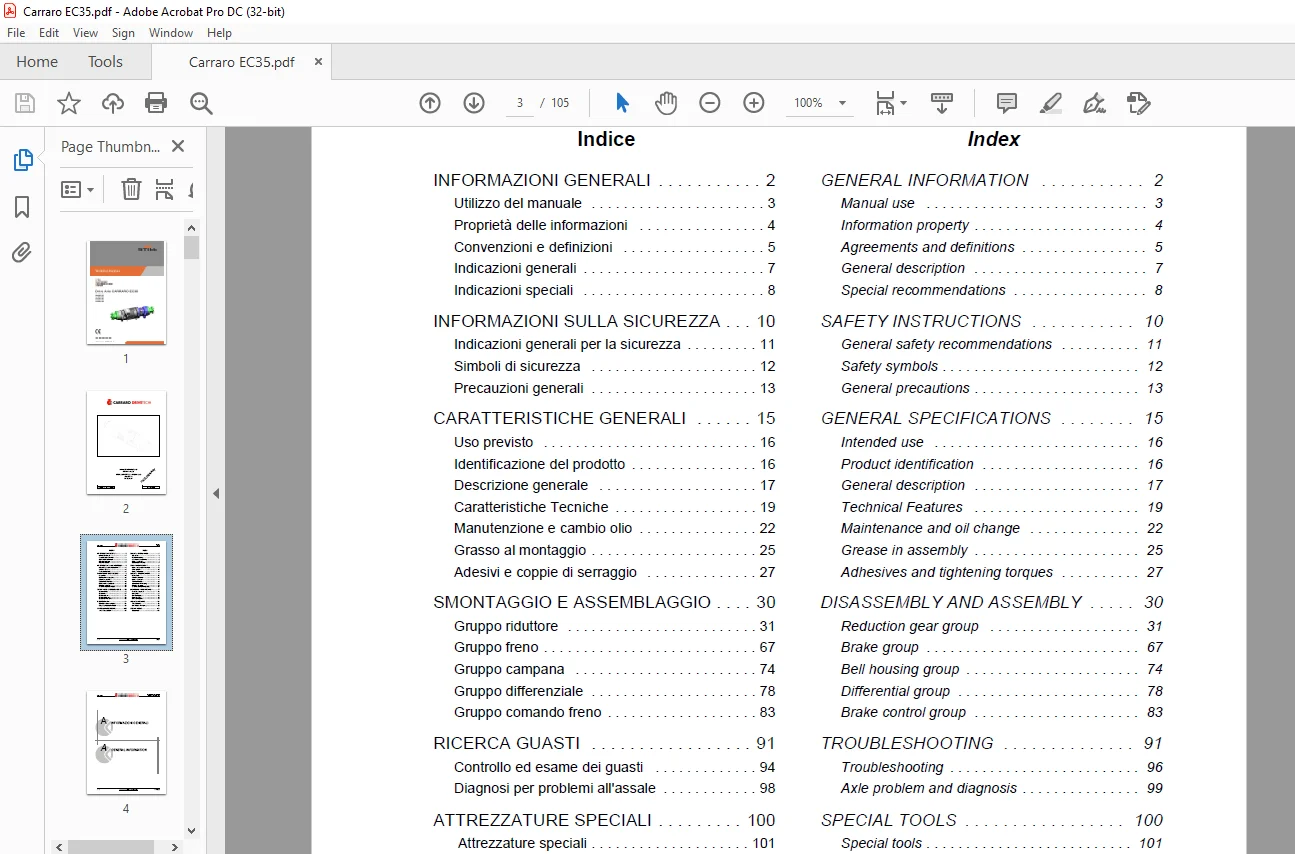Select the arrow selection tool

click(x=623, y=103)
